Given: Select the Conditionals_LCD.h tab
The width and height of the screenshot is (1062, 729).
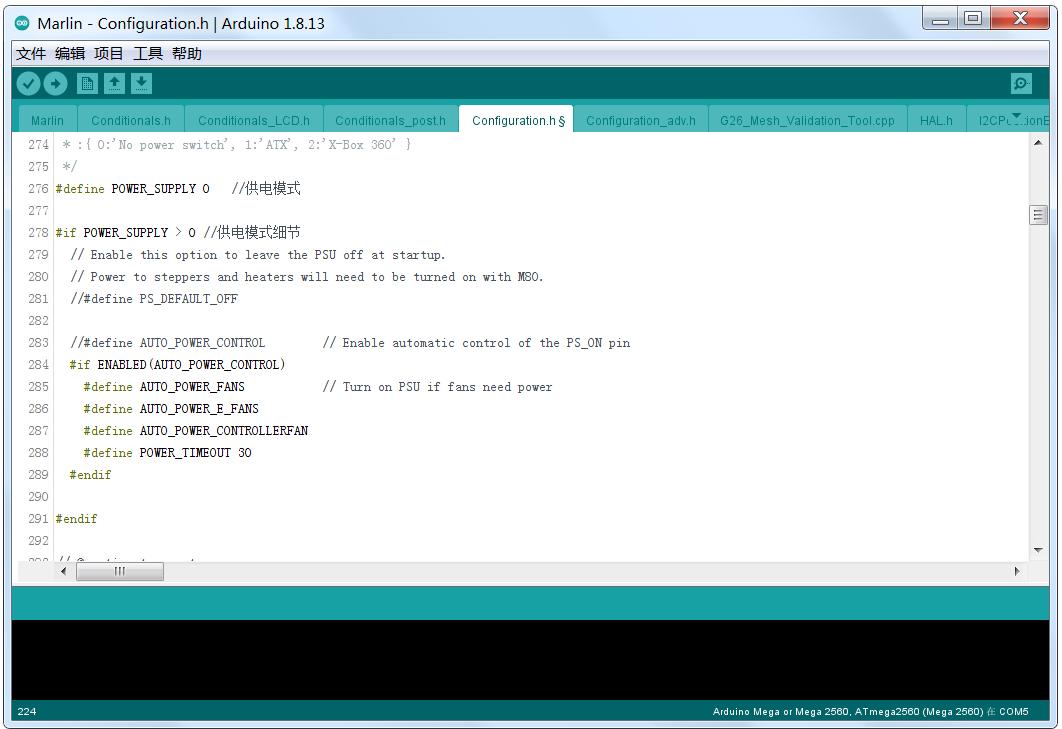Looking at the screenshot, I should (x=252, y=118).
